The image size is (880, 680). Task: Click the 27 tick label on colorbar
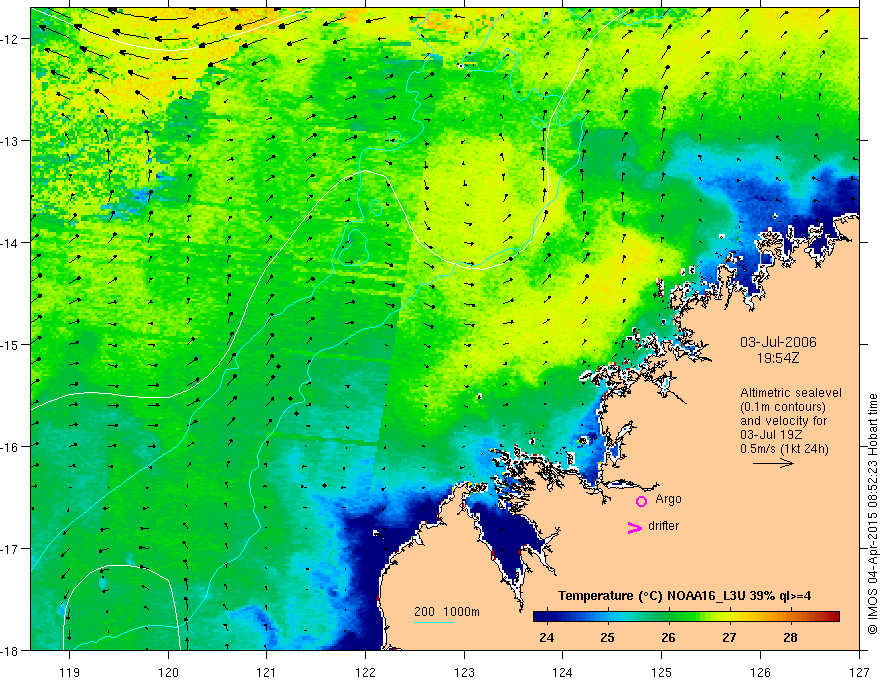(729, 637)
